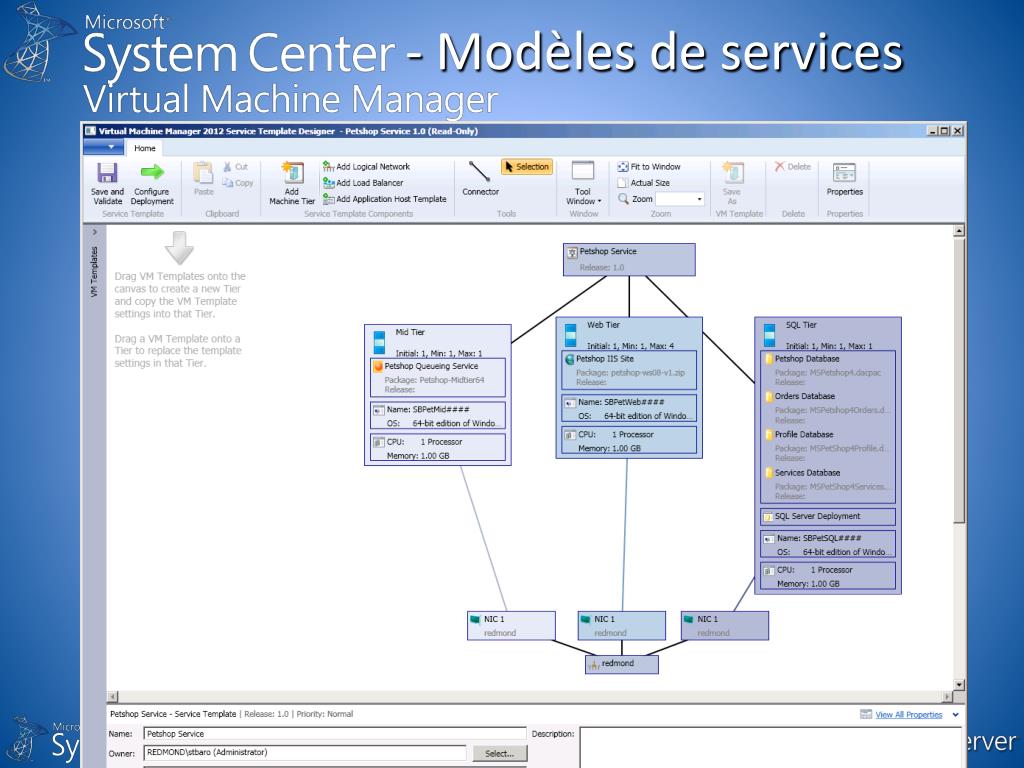This screenshot has width=1024, height=768.
Task: Click Fit to Window
Action: point(649,167)
